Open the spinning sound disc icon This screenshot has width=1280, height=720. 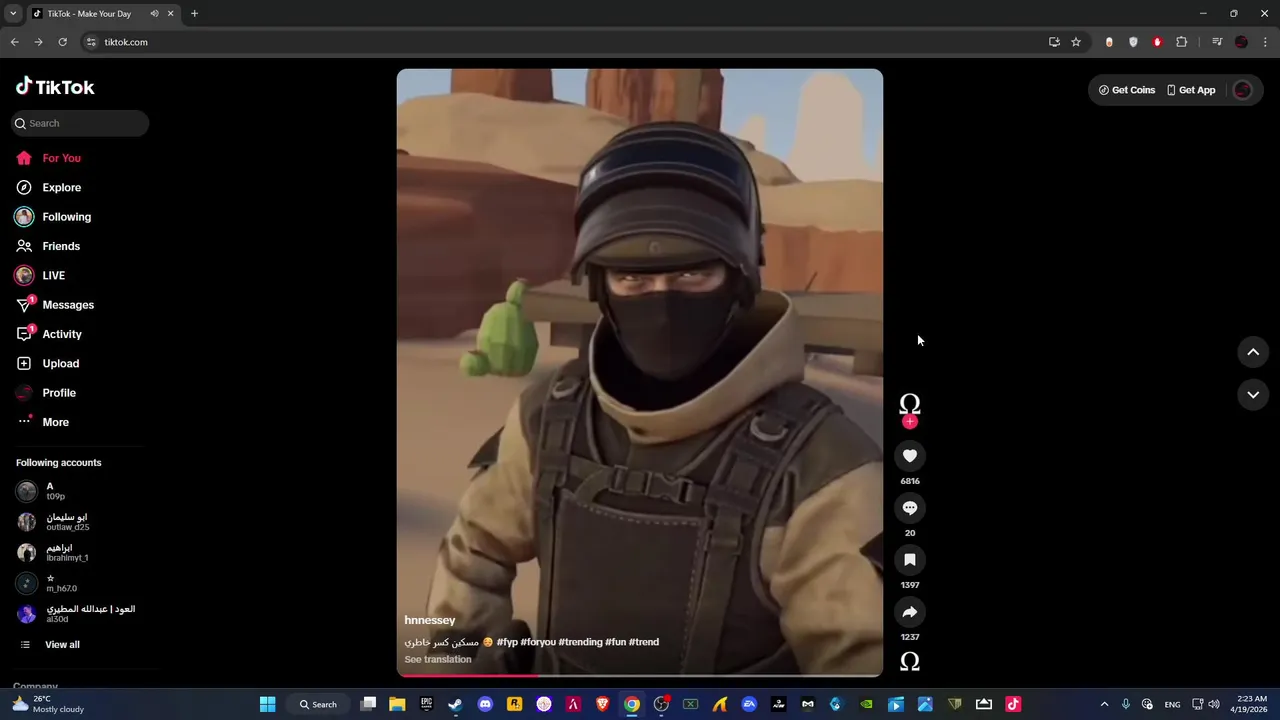(x=909, y=661)
